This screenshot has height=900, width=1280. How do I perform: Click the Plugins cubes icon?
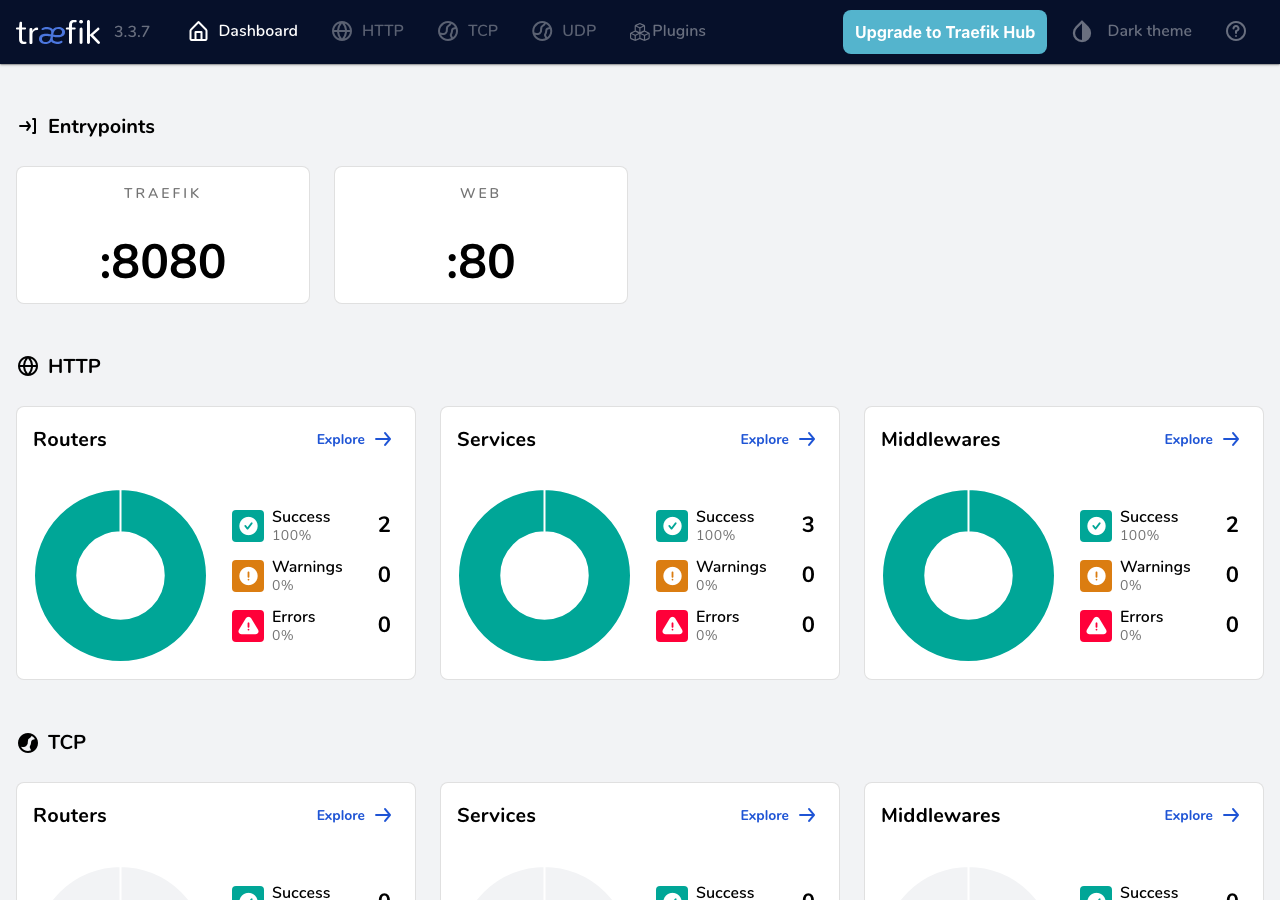pyautogui.click(x=640, y=32)
